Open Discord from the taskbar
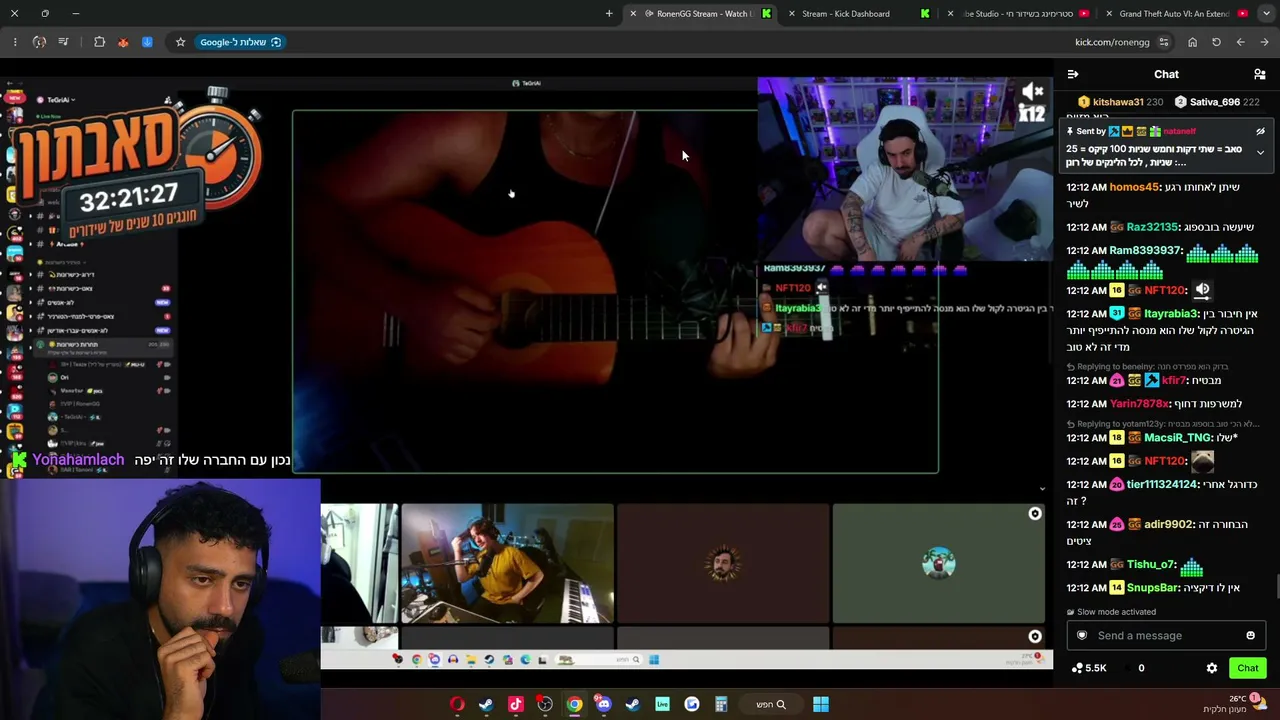Viewport: 1280px width, 720px height. 603,704
